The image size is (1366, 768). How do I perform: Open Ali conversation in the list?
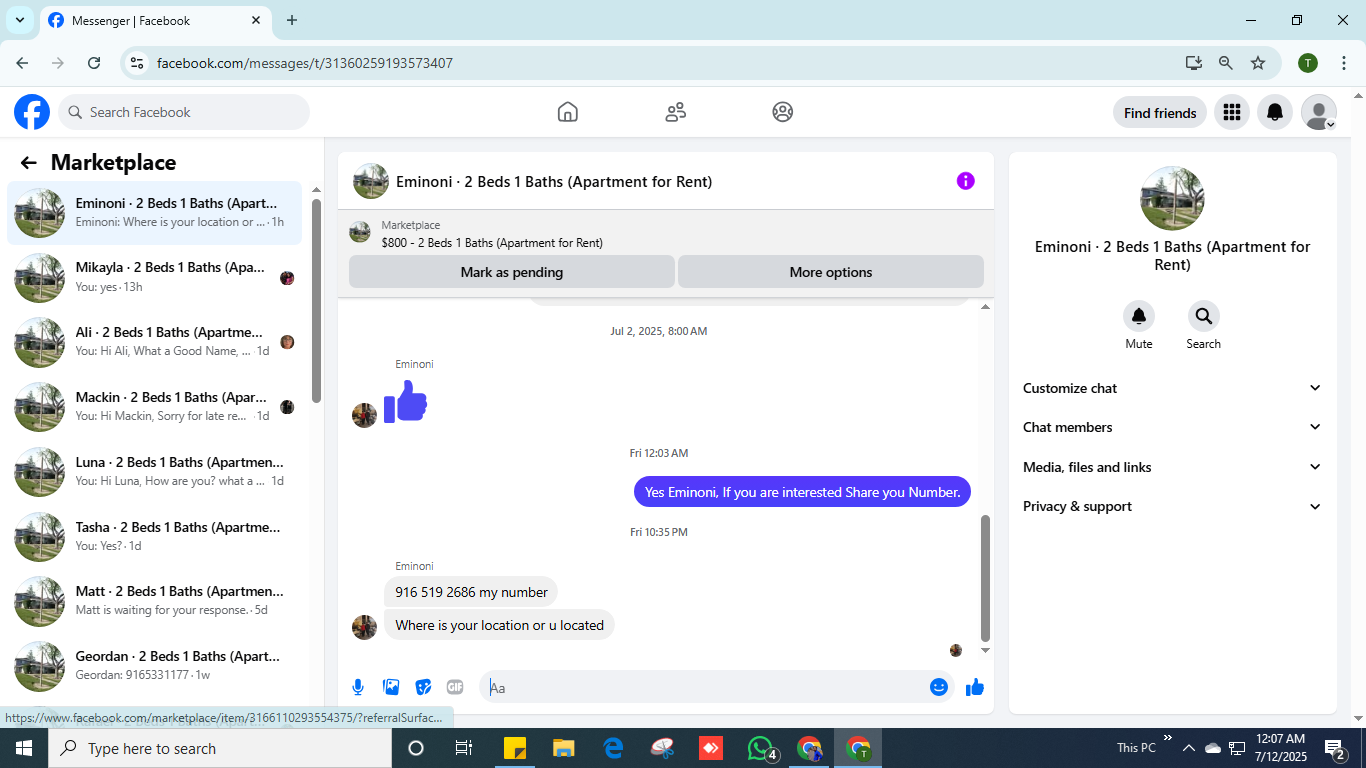tap(155, 342)
